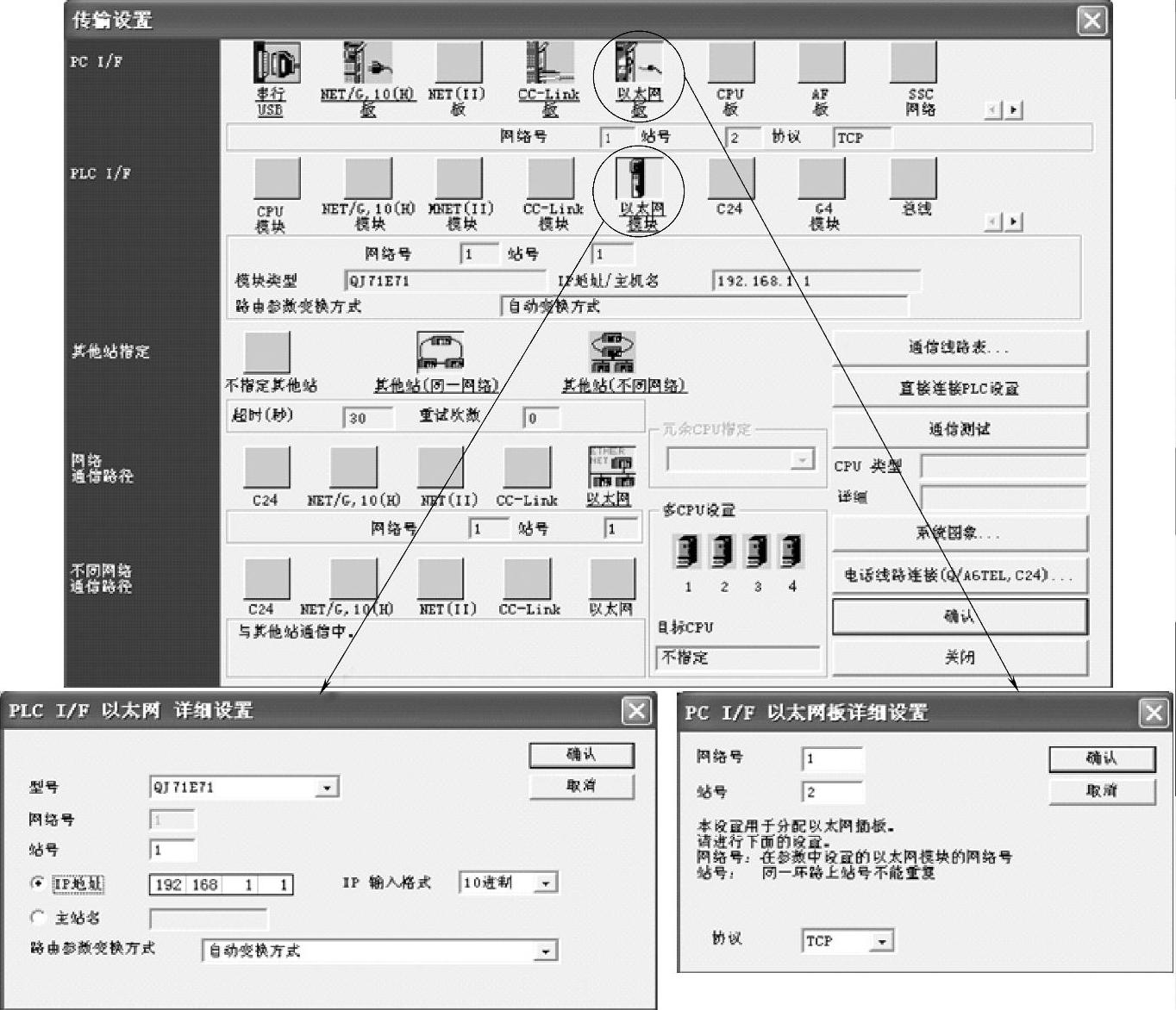Click 取消 in PLC I/F 以太网 详细设置 dialog
This screenshot has height=1010, width=1176.
(x=581, y=786)
